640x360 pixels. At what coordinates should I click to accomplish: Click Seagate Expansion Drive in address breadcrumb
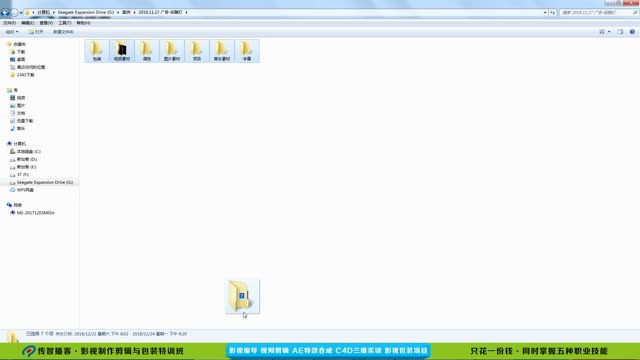pos(86,13)
